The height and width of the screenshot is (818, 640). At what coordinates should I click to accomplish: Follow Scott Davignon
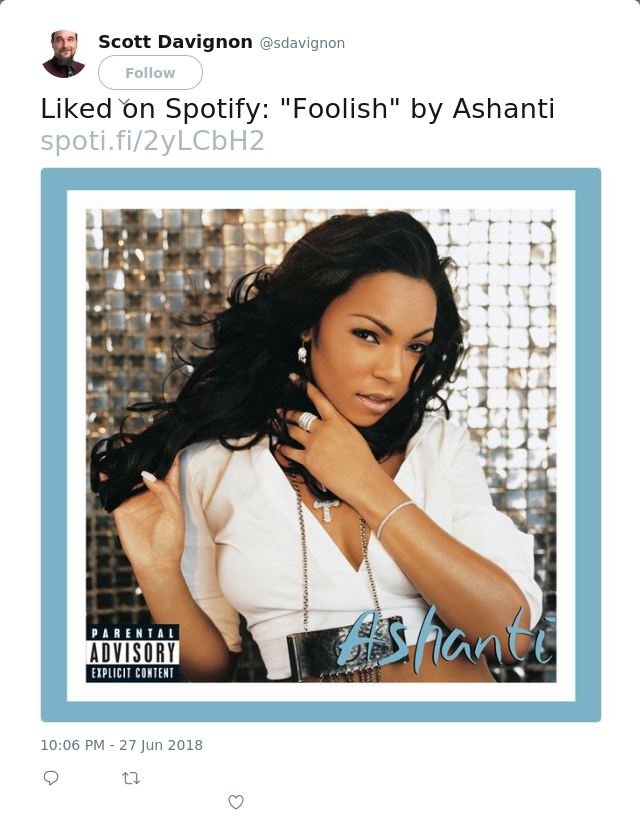[150, 73]
